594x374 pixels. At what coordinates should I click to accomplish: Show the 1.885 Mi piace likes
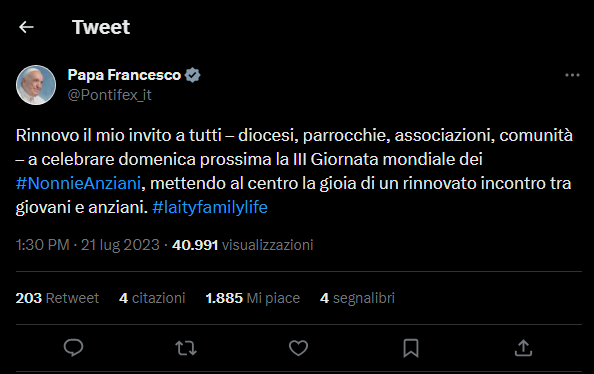click(253, 298)
